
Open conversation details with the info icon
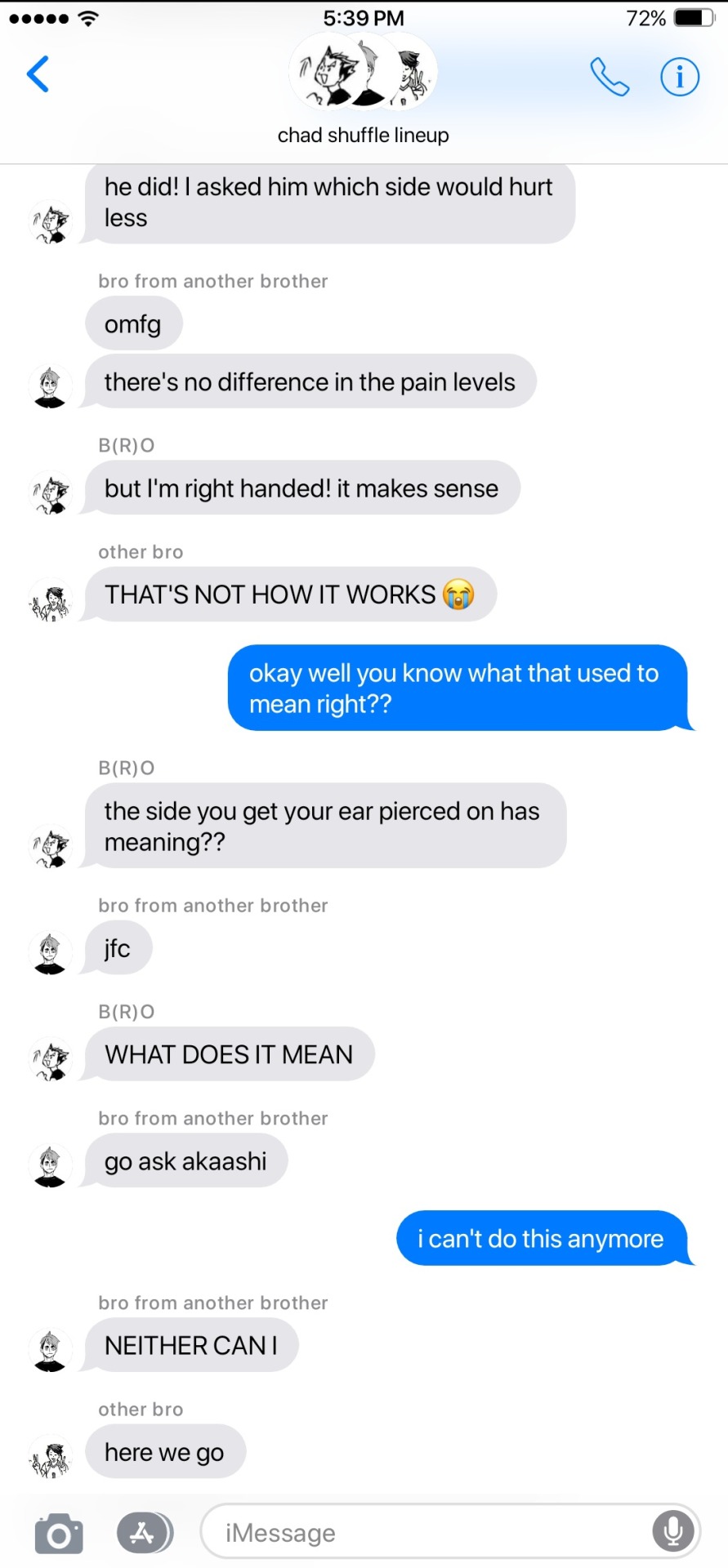tap(680, 77)
